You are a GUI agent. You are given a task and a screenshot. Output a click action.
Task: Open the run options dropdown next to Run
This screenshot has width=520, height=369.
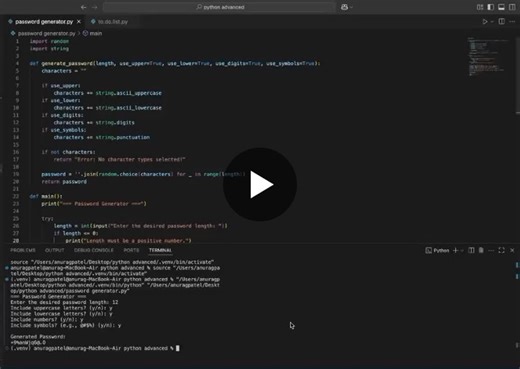(492, 22)
